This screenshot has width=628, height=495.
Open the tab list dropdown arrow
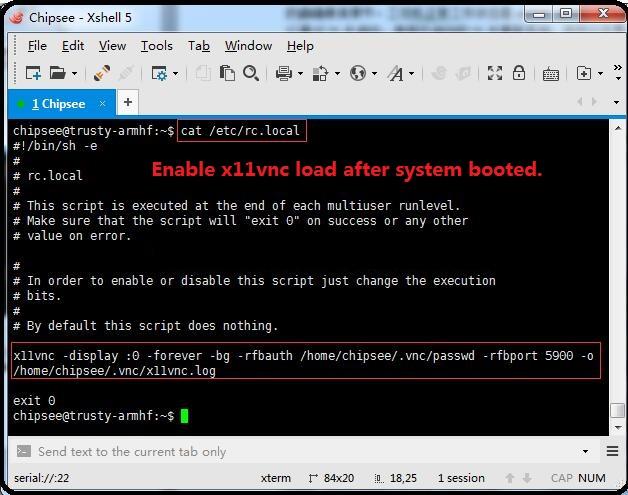coord(616,103)
